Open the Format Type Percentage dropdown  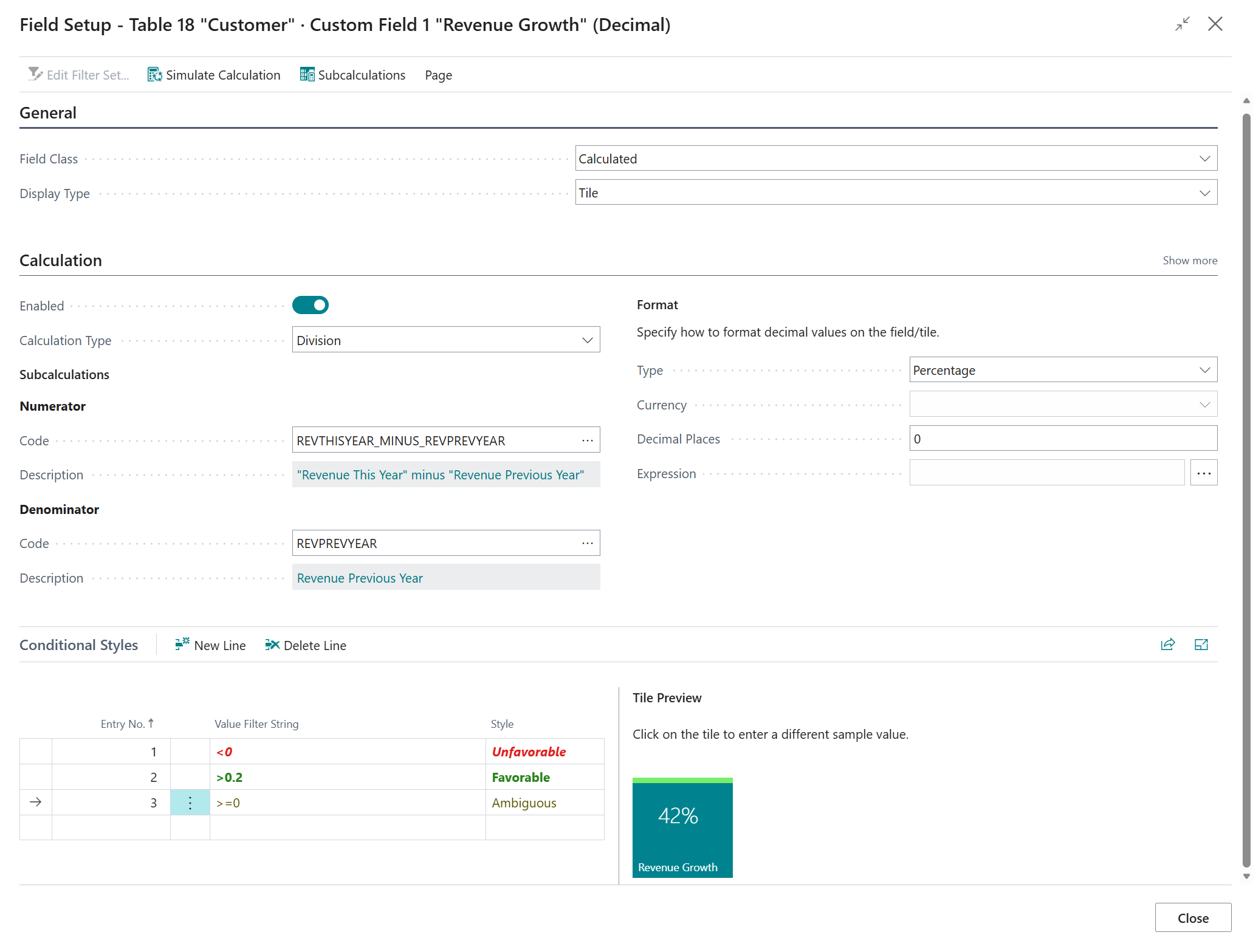(x=1063, y=370)
